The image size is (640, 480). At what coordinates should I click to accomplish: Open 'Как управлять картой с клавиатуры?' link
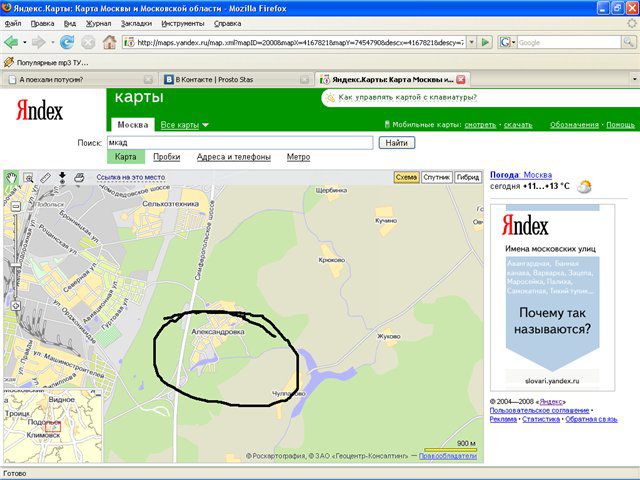(x=407, y=98)
